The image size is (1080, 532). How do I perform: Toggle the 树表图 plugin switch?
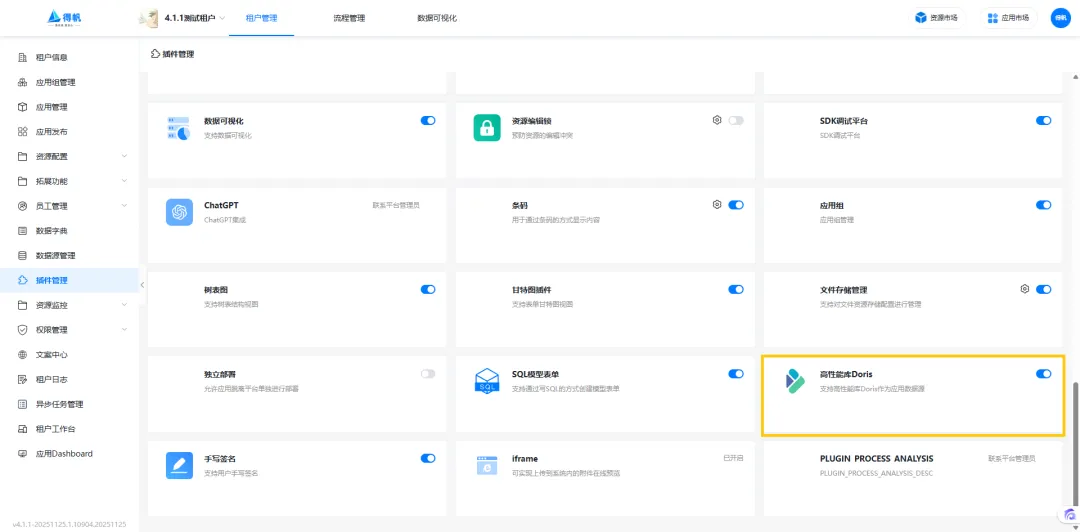(x=428, y=289)
